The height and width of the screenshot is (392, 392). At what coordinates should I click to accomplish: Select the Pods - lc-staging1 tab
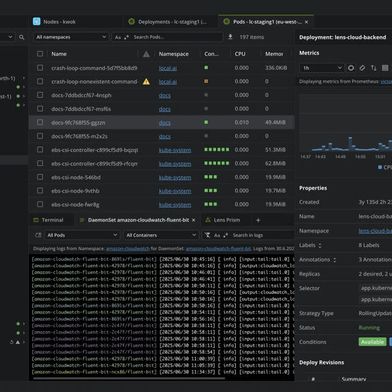pos(266,22)
